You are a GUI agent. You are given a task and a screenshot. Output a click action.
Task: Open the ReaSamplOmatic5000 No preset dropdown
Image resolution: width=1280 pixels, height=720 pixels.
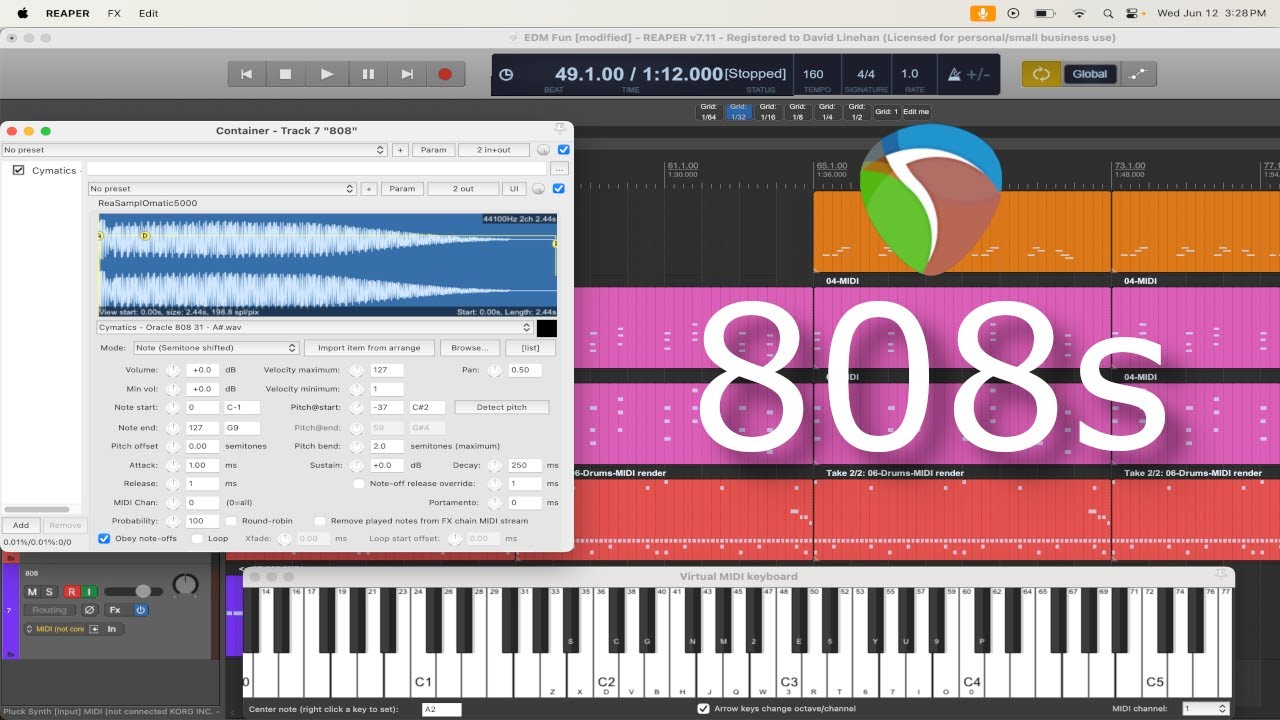click(222, 188)
